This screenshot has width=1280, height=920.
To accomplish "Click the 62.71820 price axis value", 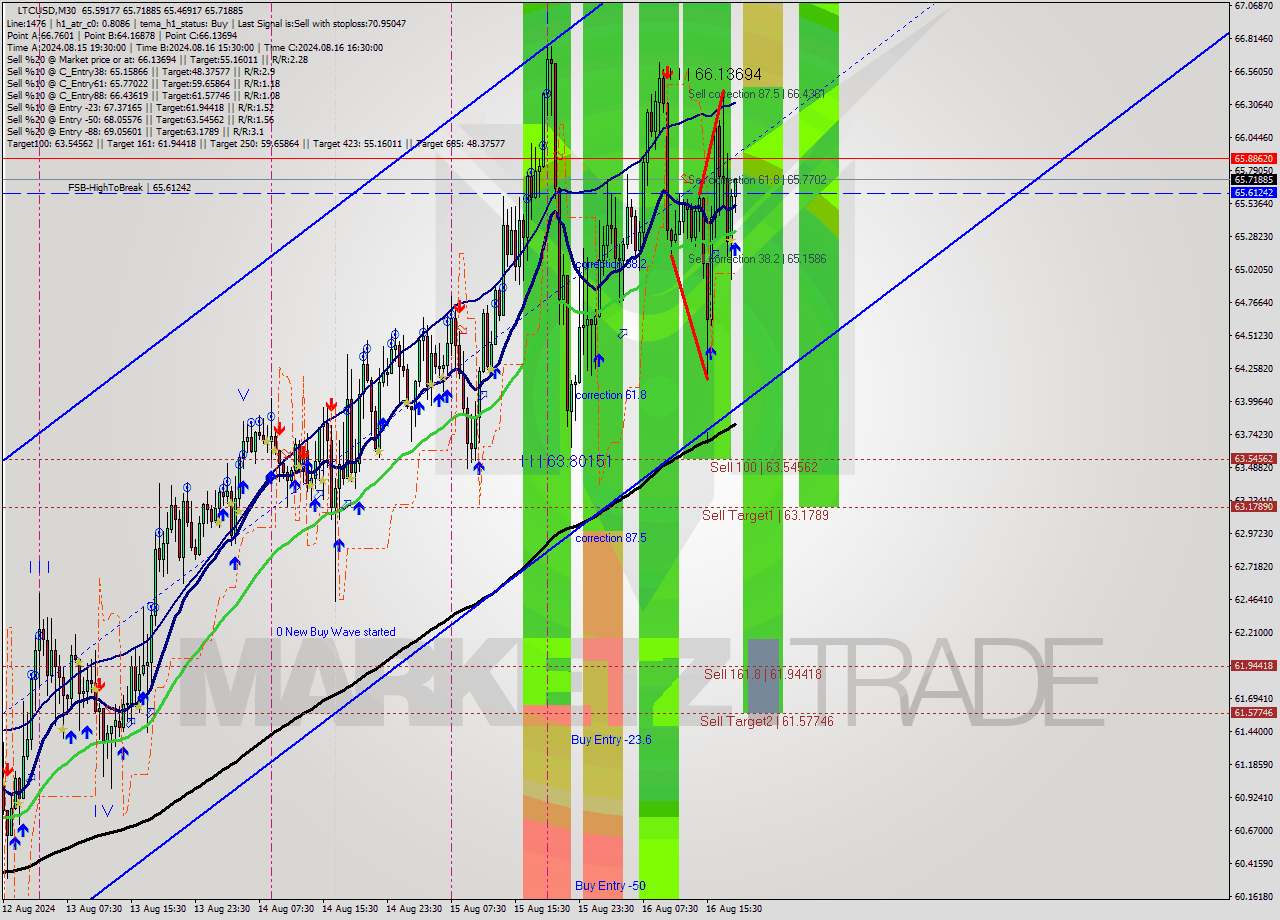I will click(x=1254, y=567).
